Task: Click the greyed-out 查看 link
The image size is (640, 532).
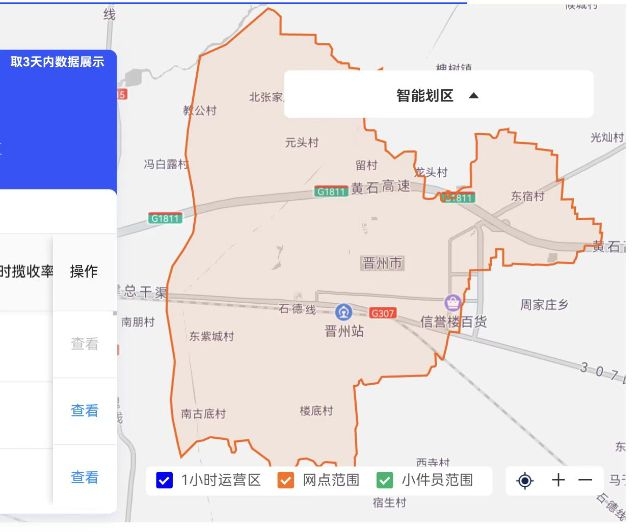Action: (84, 343)
